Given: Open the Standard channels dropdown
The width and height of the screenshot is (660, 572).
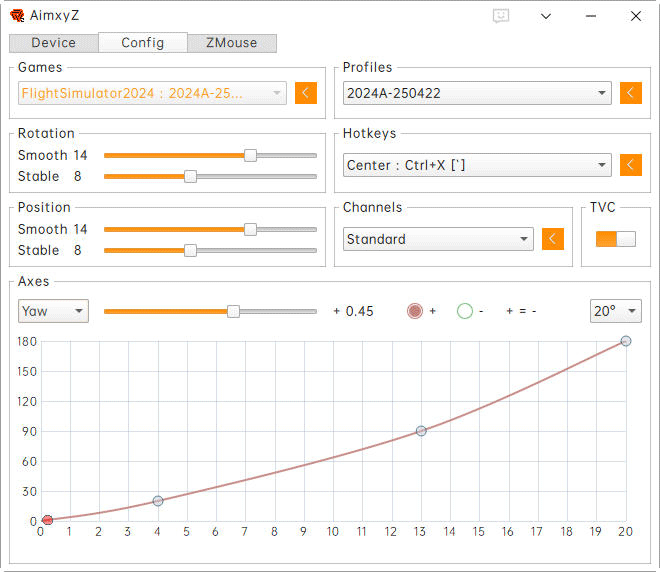Looking at the screenshot, I should click(438, 239).
